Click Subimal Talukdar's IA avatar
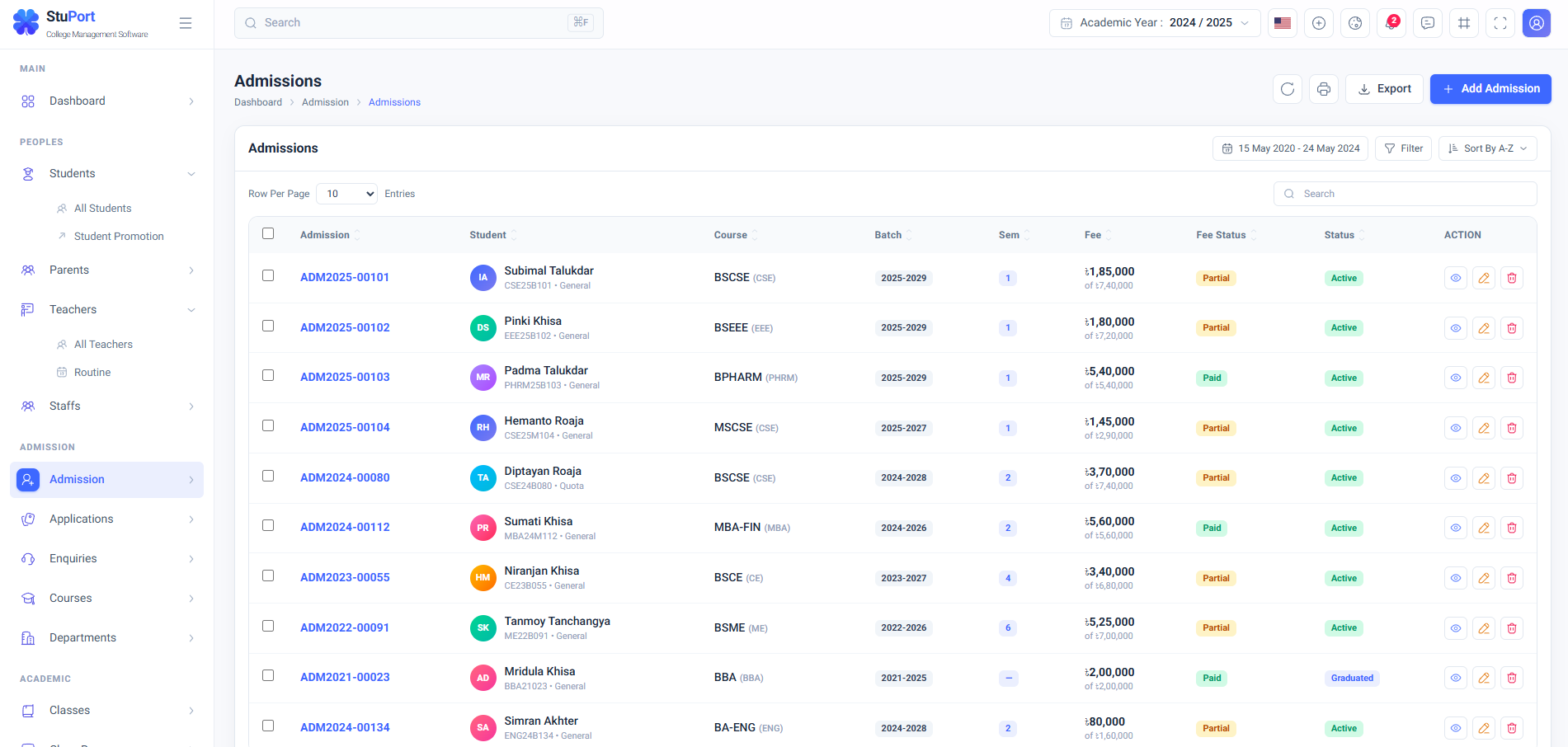The image size is (1568, 747). [483, 278]
